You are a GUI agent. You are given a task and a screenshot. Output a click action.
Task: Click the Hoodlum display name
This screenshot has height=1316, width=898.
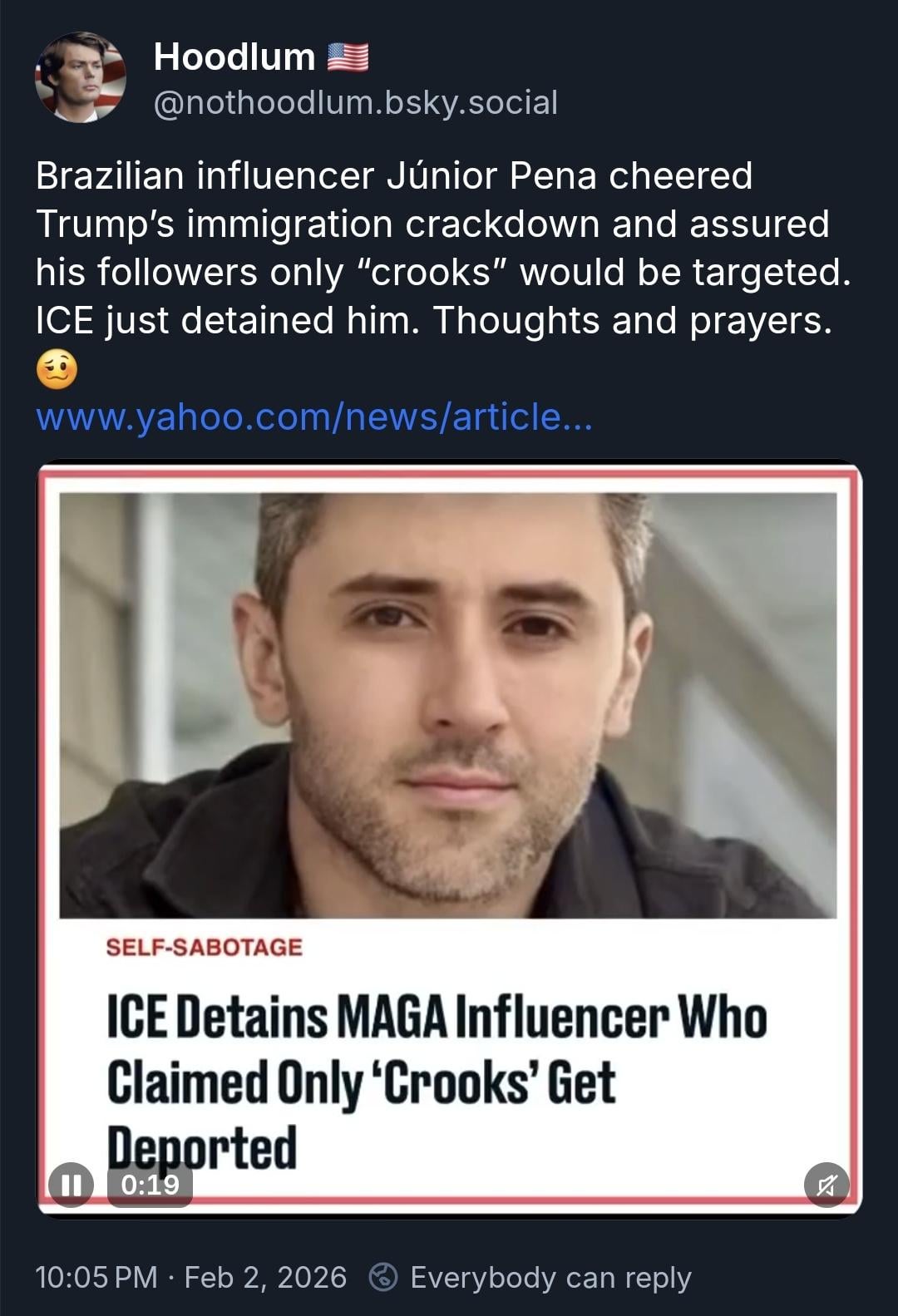[234, 57]
